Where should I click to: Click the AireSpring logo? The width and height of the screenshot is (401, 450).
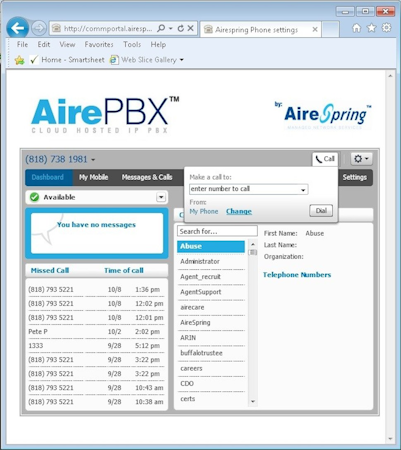point(323,115)
